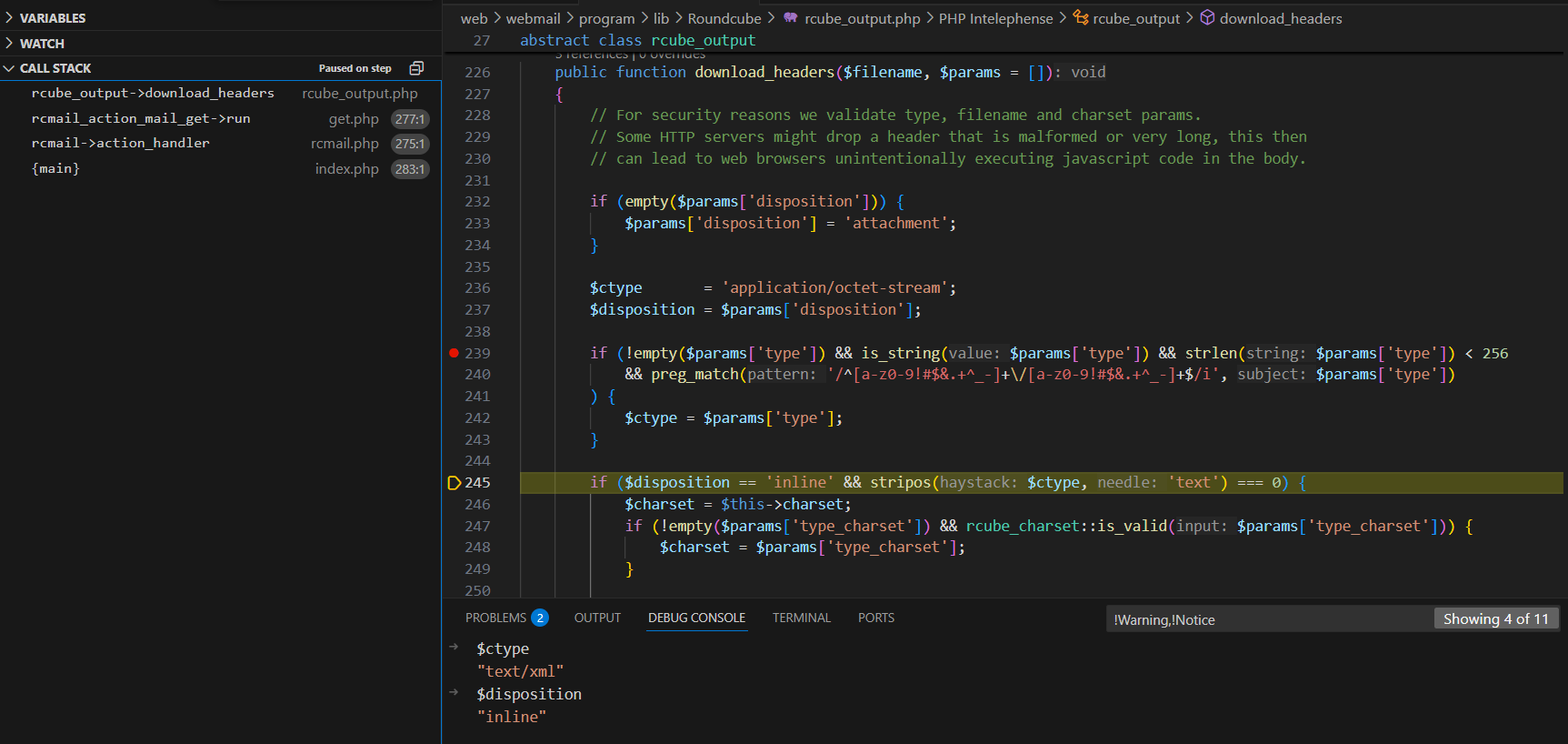The image size is (1568, 744).
Task: Click the preg_match call on line 240
Action: click(694, 374)
